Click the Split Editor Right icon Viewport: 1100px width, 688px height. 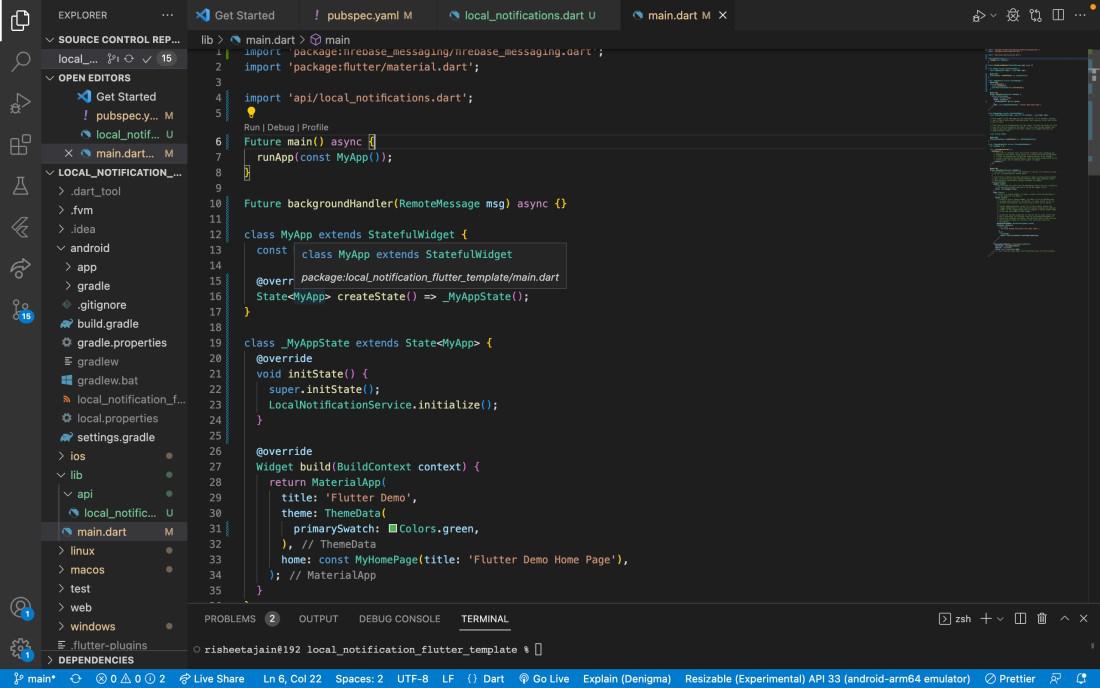point(1059,15)
